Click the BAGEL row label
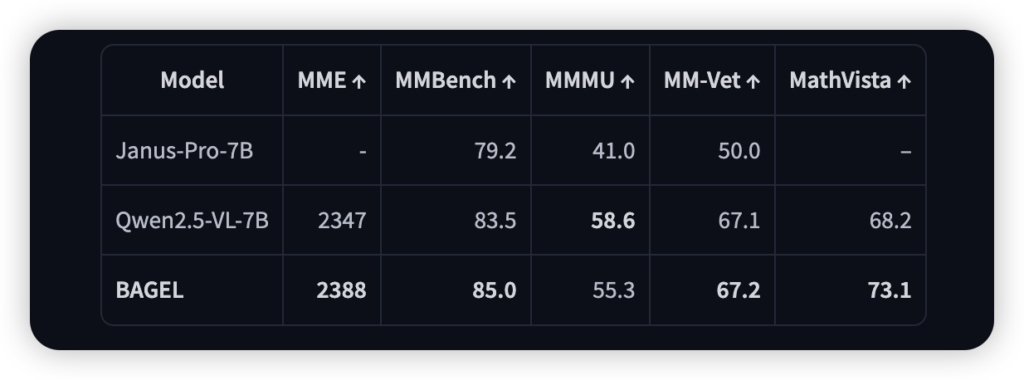1024x380 pixels. tap(150, 291)
